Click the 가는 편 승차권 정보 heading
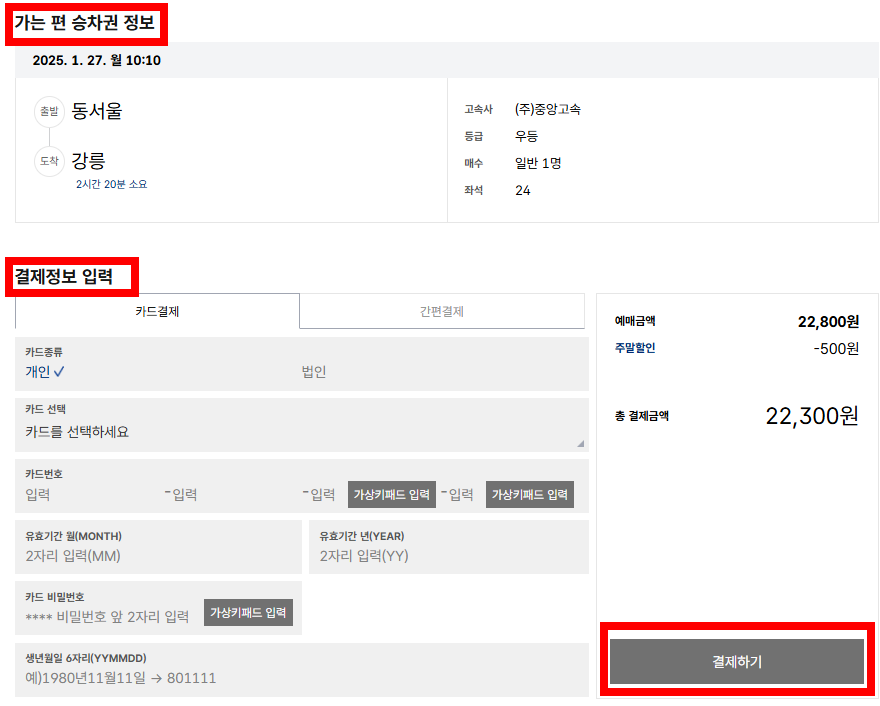880x706 pixels. (84, 22)
